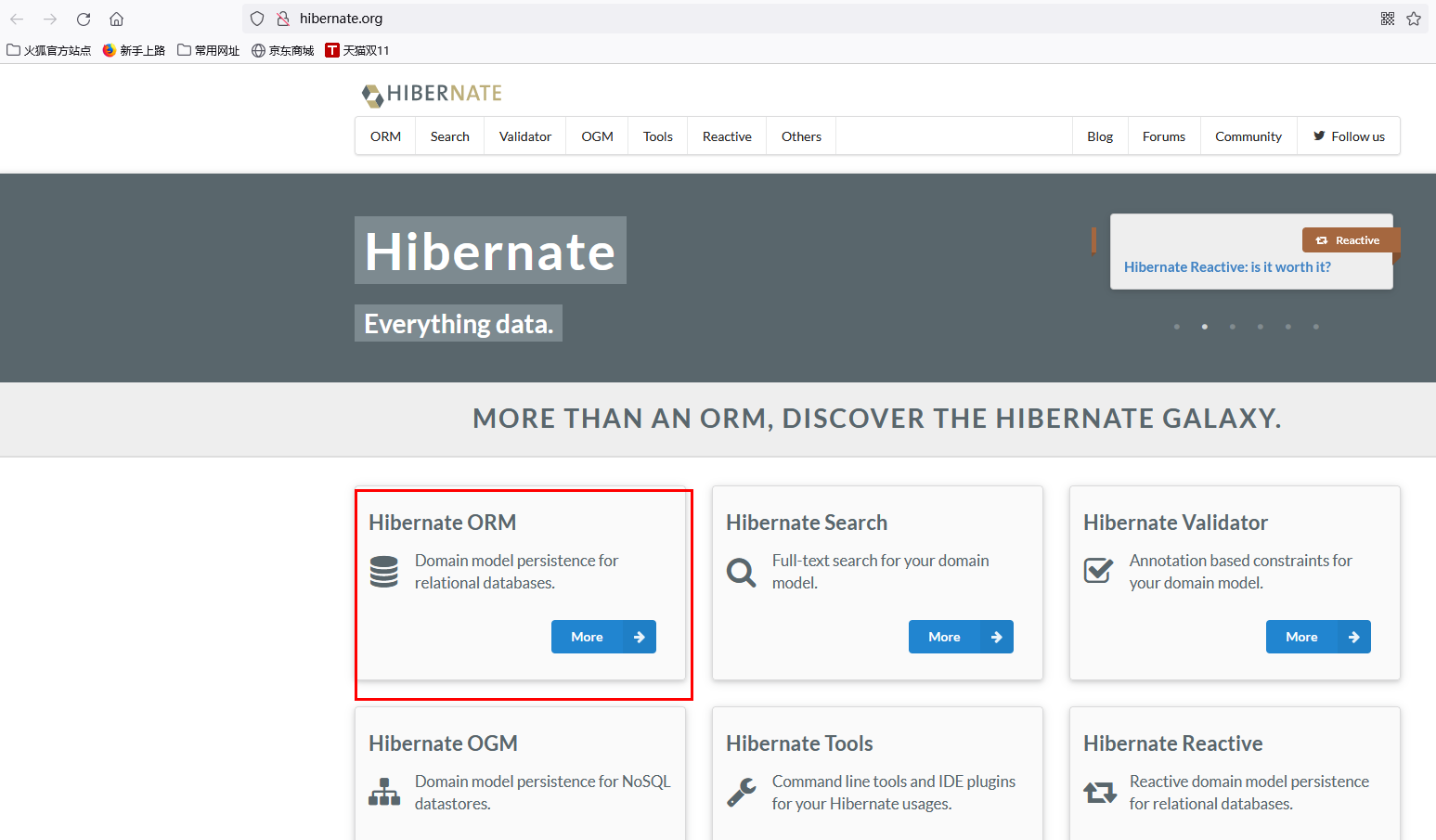Select the sixth carousel dot
1436x840 pixels.
(1316, 327)
